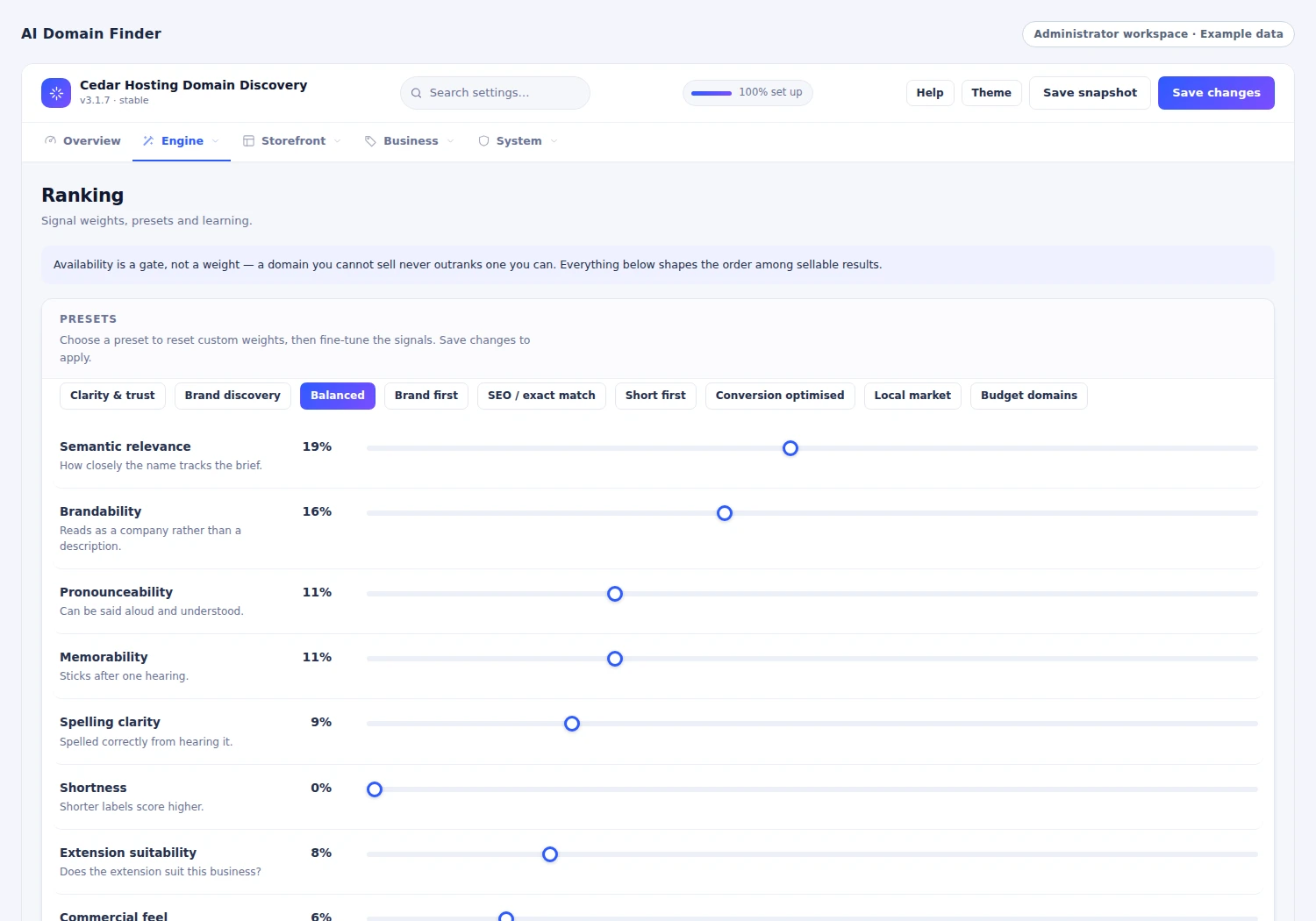Click the v3.1.7 · stable version text

(114, 101)
